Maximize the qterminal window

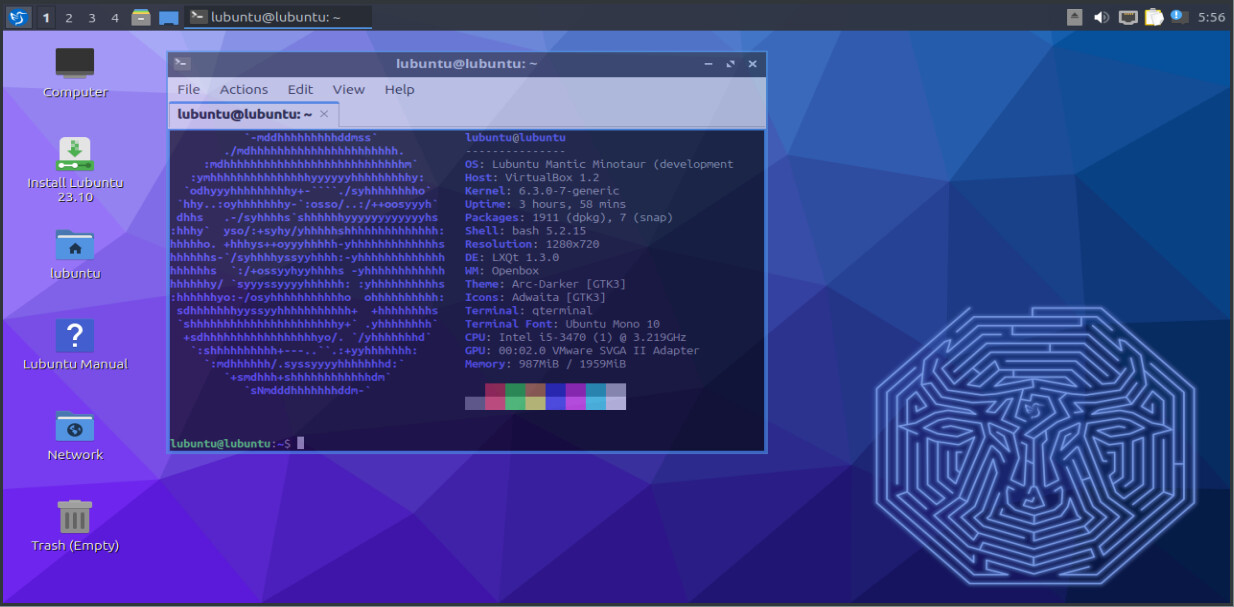(731, 63)
